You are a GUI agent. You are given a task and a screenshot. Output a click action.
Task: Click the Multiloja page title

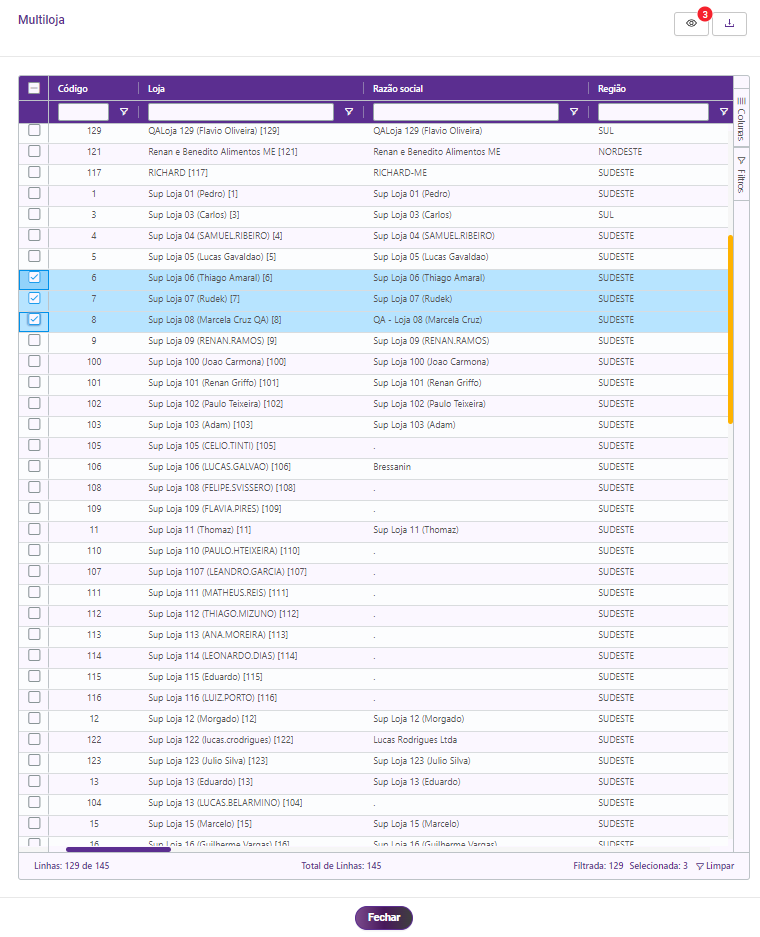pyautogui.click(x=41, y=20)
